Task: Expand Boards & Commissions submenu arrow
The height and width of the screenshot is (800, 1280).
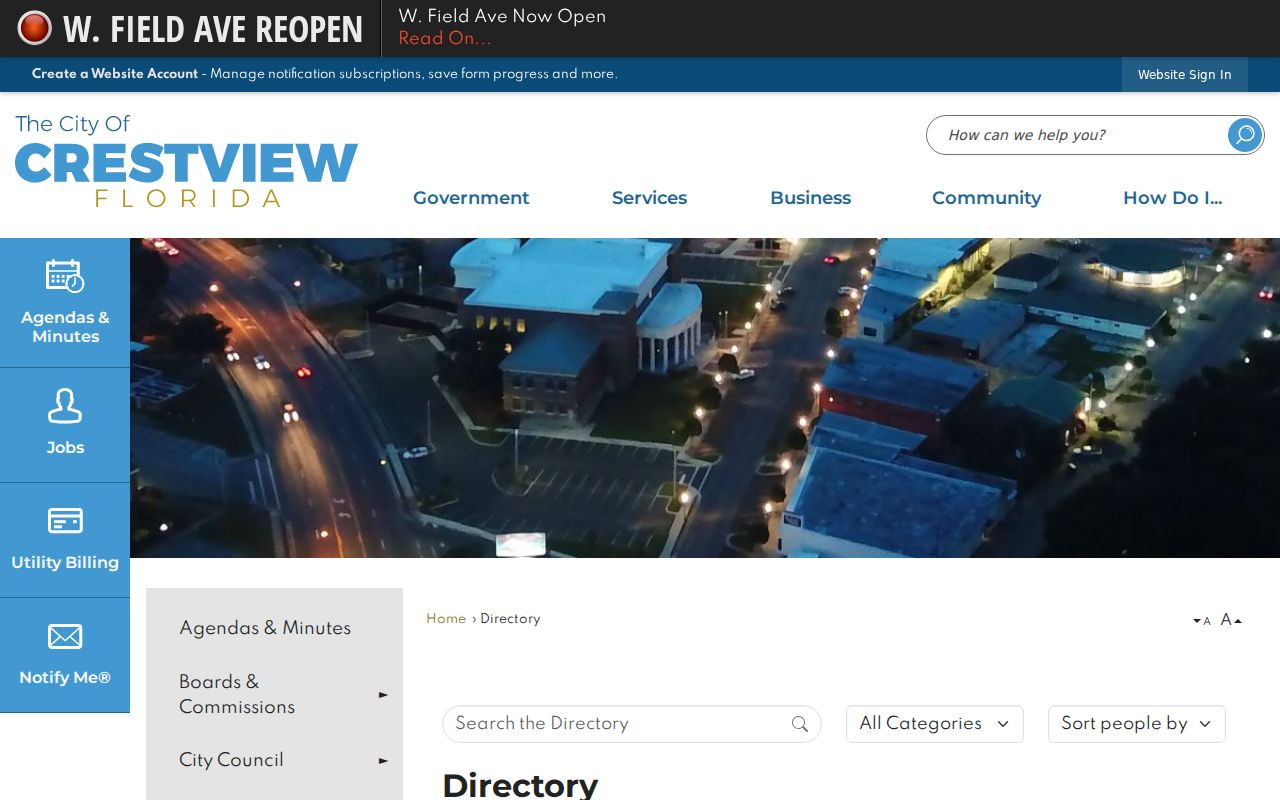Action: point(383,694)
